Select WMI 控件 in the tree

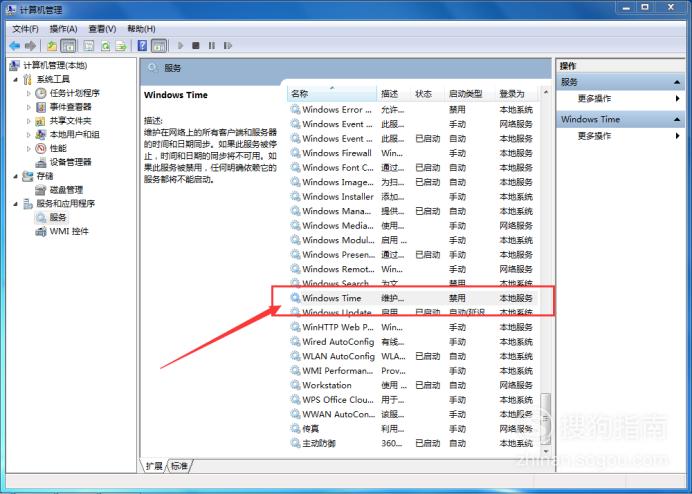click(x=68, y=231)
